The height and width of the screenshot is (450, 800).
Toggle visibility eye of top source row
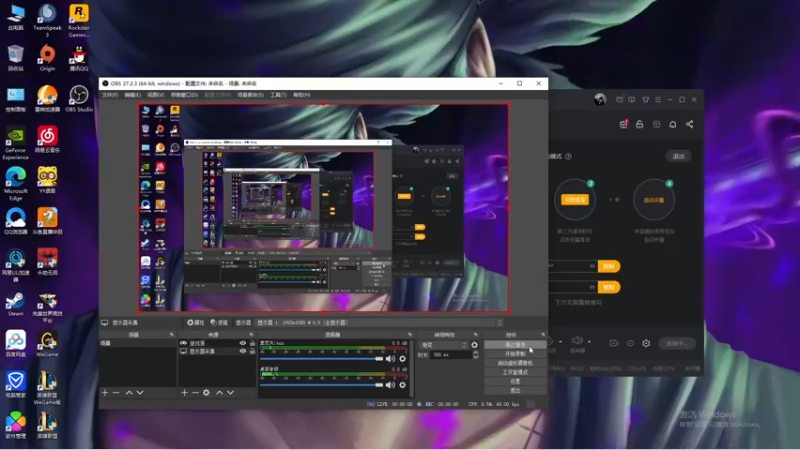243,343
